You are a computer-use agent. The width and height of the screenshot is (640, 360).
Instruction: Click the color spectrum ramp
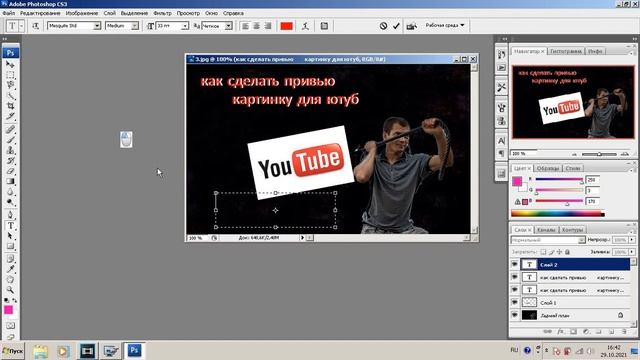pyautogui.click(x=558, y=213)
